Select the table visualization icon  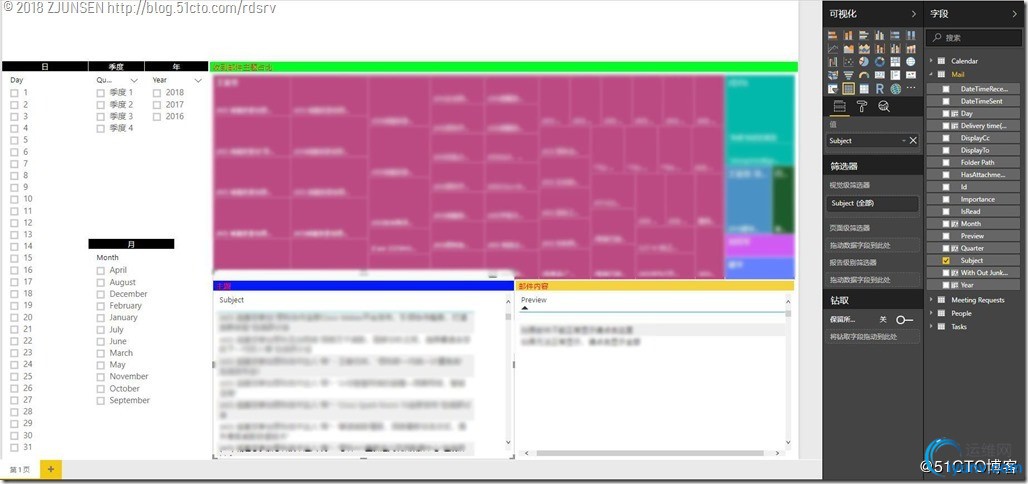(848, 88)
